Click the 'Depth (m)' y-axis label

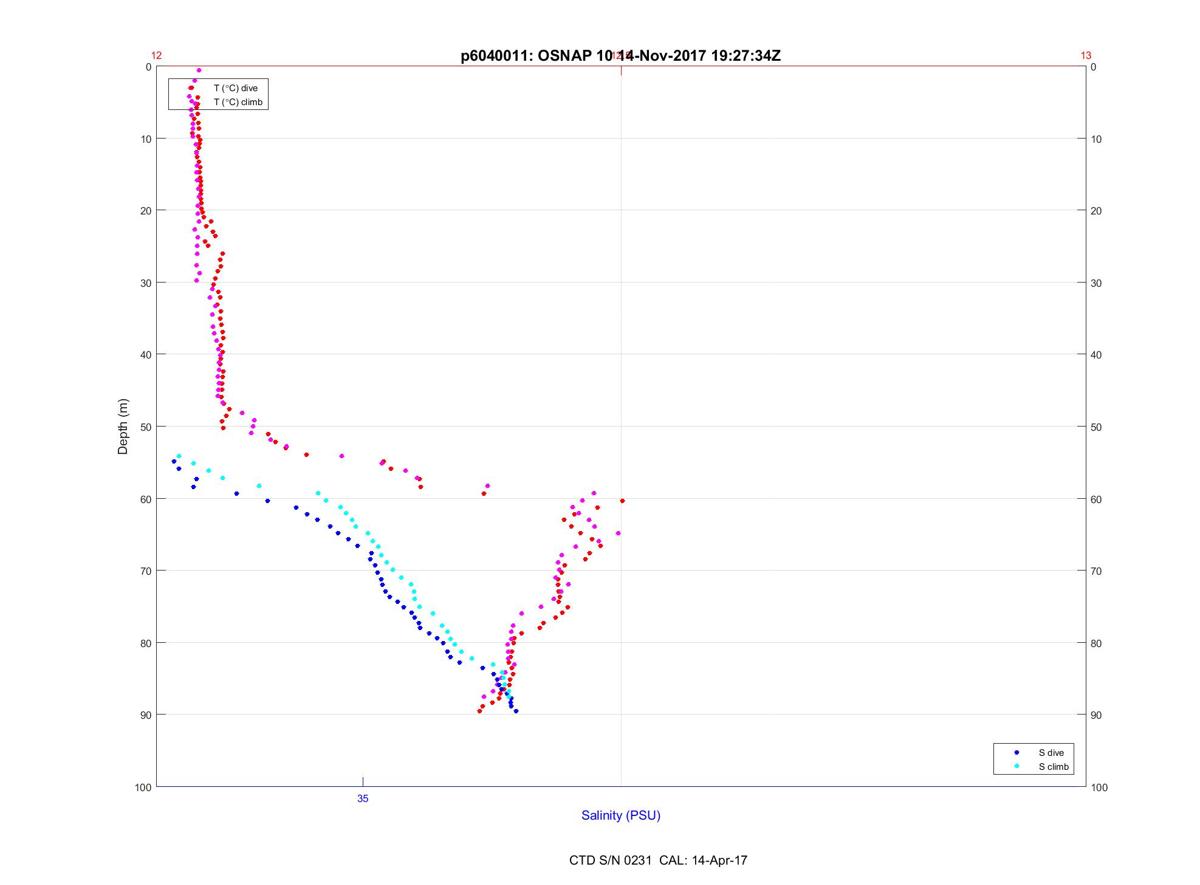pos(124,426)
